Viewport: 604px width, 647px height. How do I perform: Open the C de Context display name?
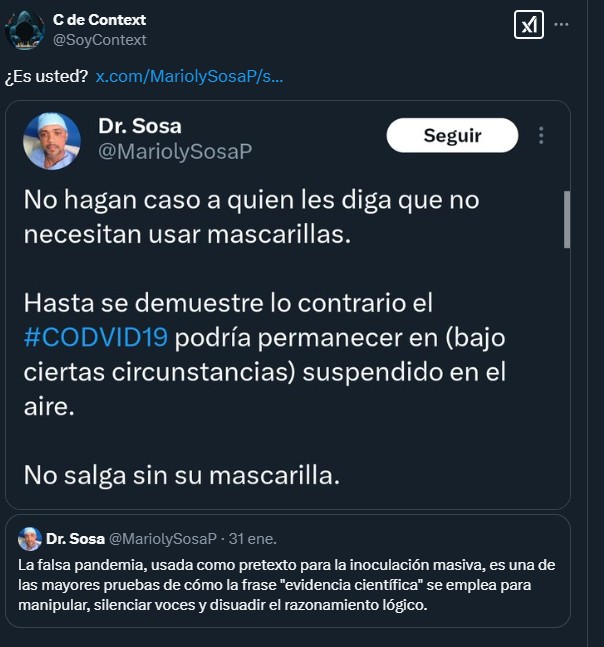pos(99,20)
